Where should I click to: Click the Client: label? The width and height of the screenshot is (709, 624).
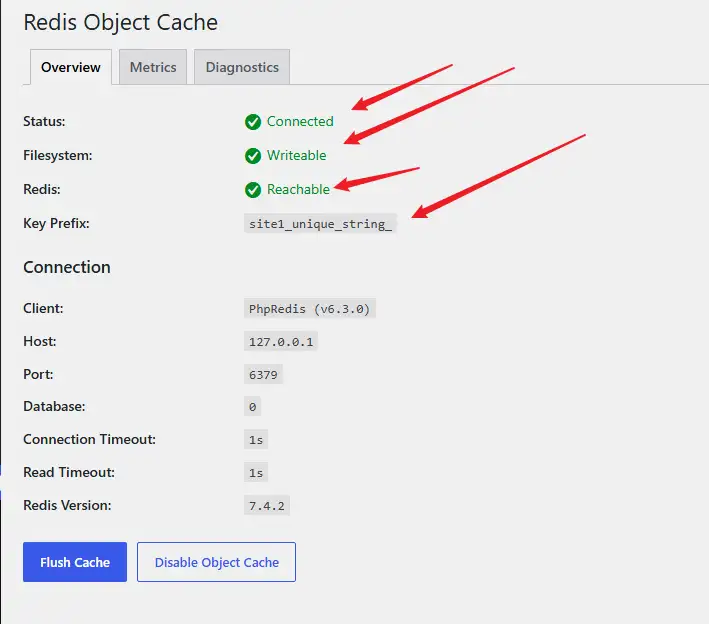tap(43, 308)
